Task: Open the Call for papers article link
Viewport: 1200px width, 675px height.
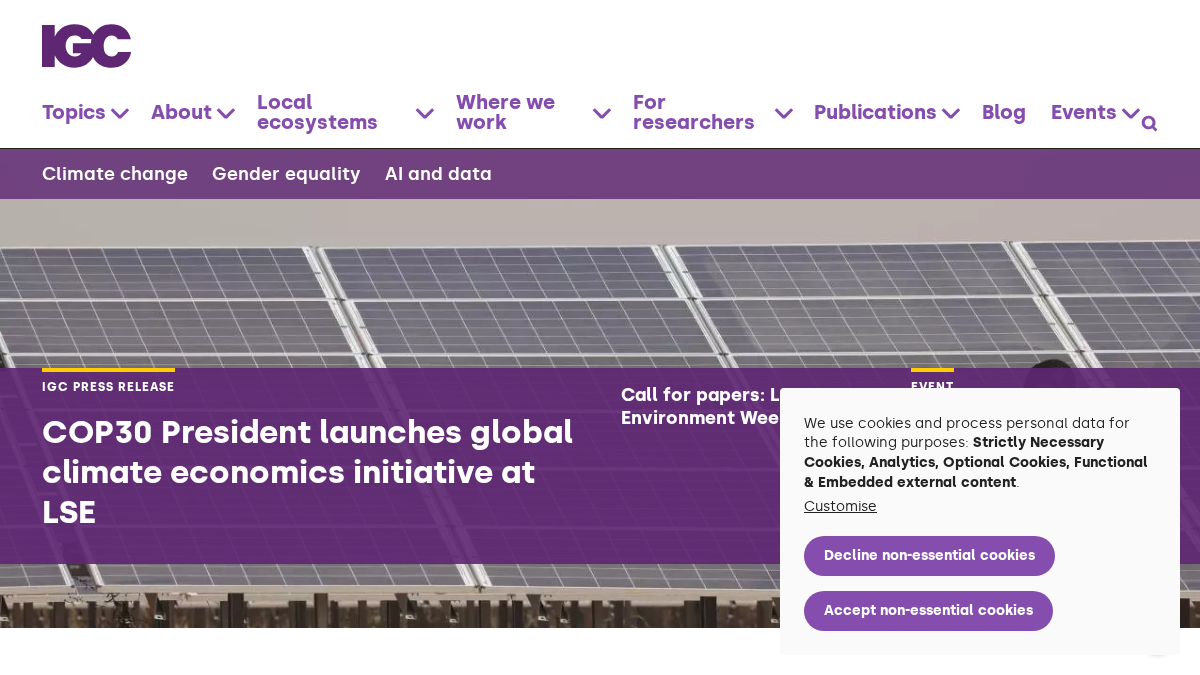Action: pyautogui.click(x=700, y=406)
